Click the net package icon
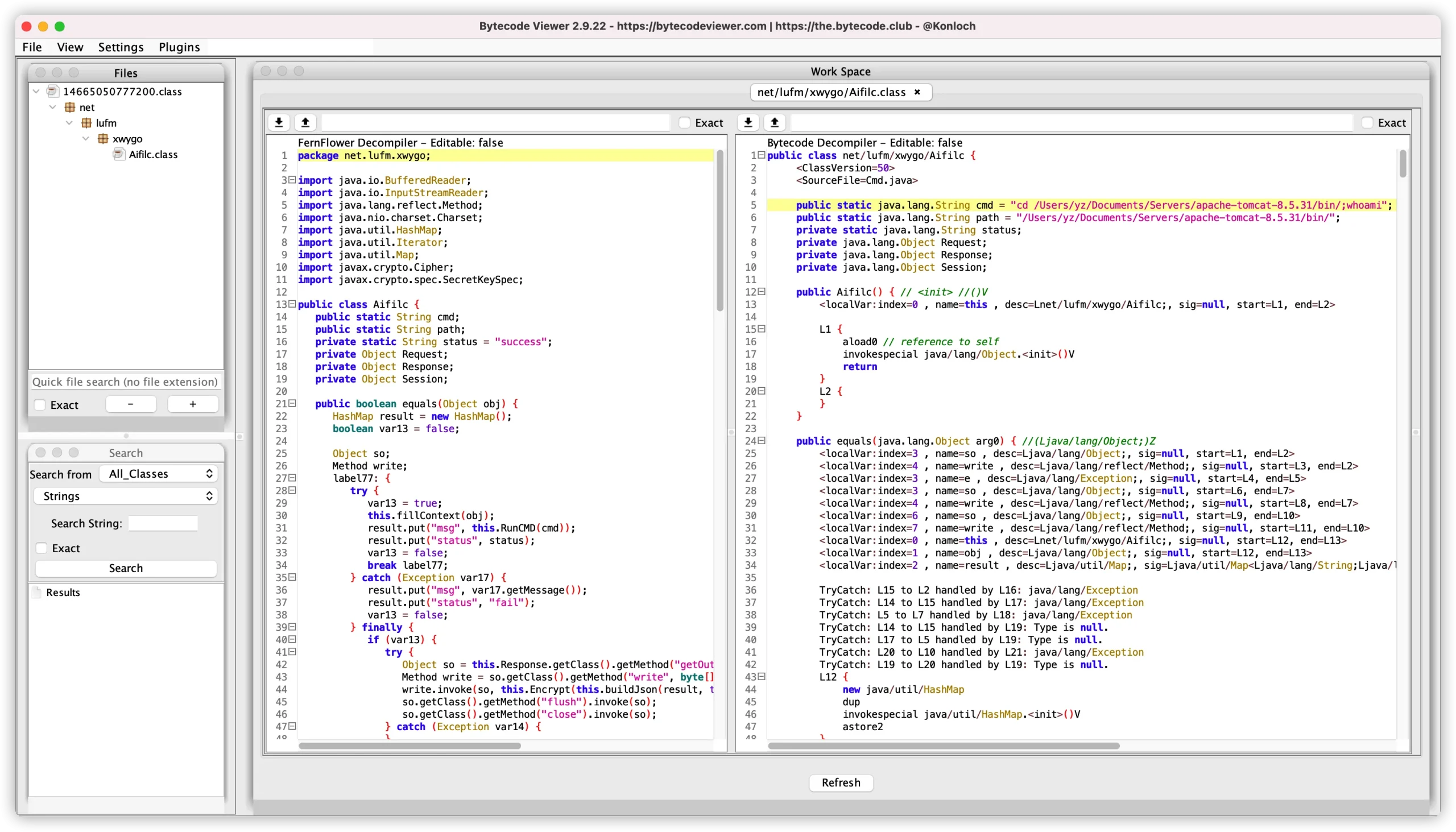Screen dimensions: 1456x832 tap(70, 107)
